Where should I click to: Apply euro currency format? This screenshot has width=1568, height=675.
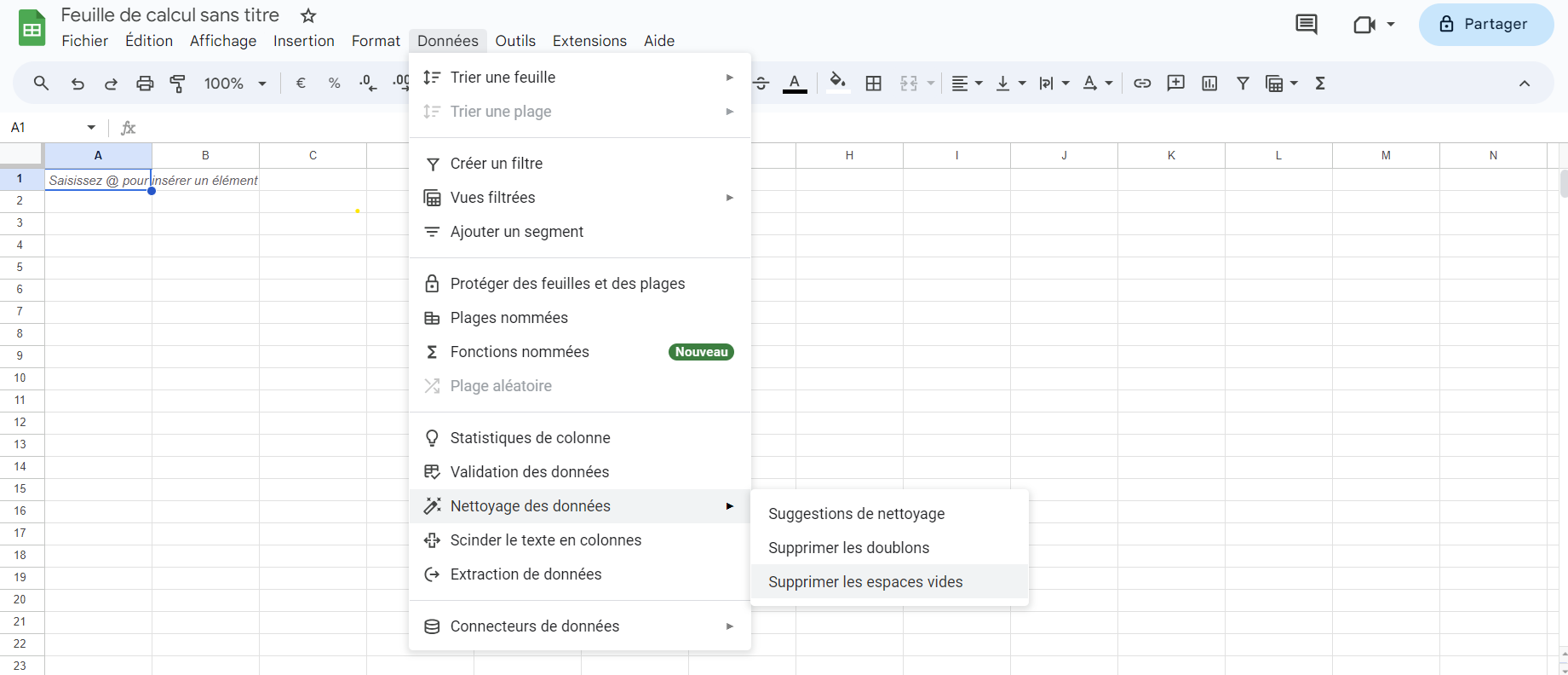pyautogui.click(x=301, y=83)
